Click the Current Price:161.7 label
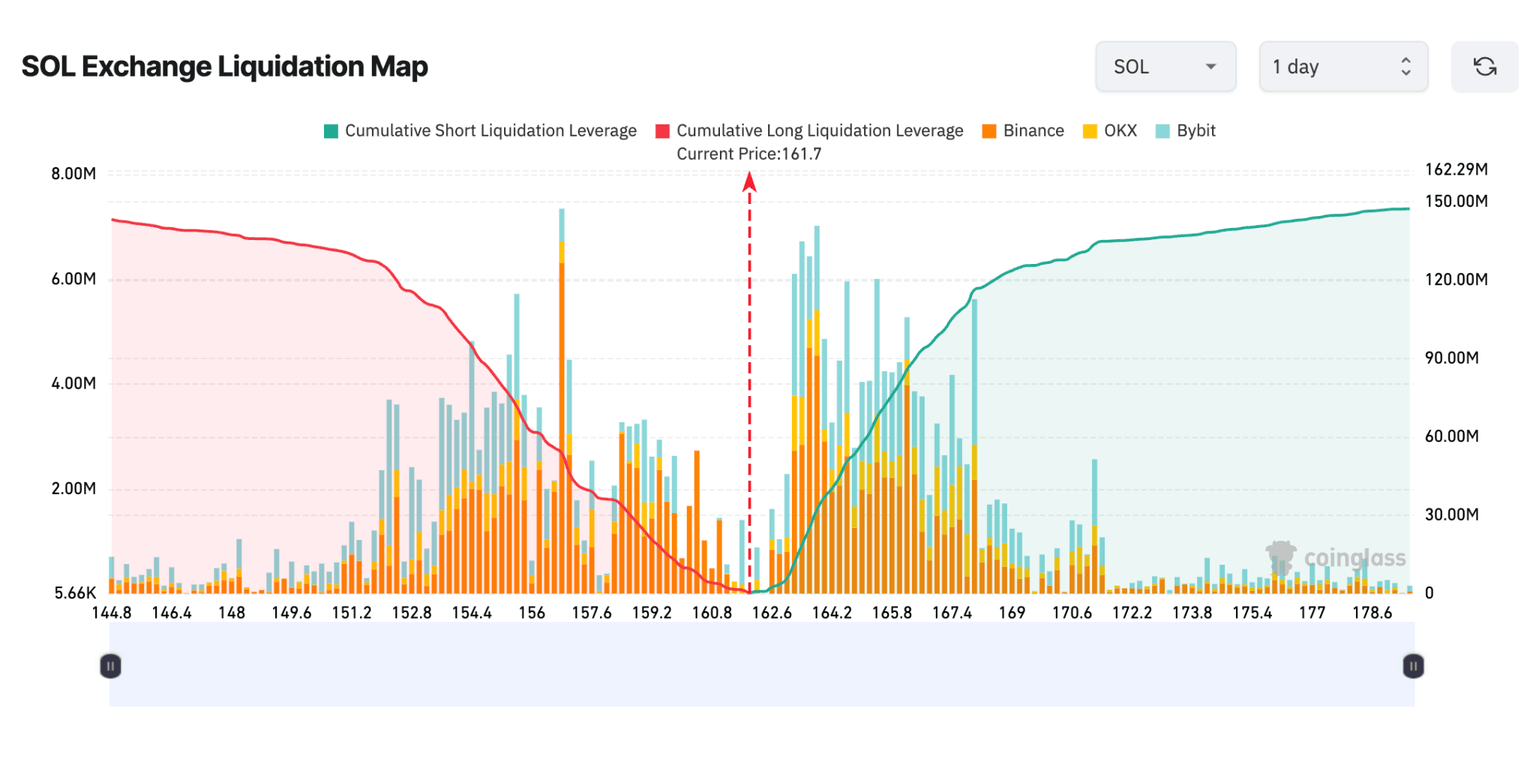The image size is (1536, 768). (750, 153)
